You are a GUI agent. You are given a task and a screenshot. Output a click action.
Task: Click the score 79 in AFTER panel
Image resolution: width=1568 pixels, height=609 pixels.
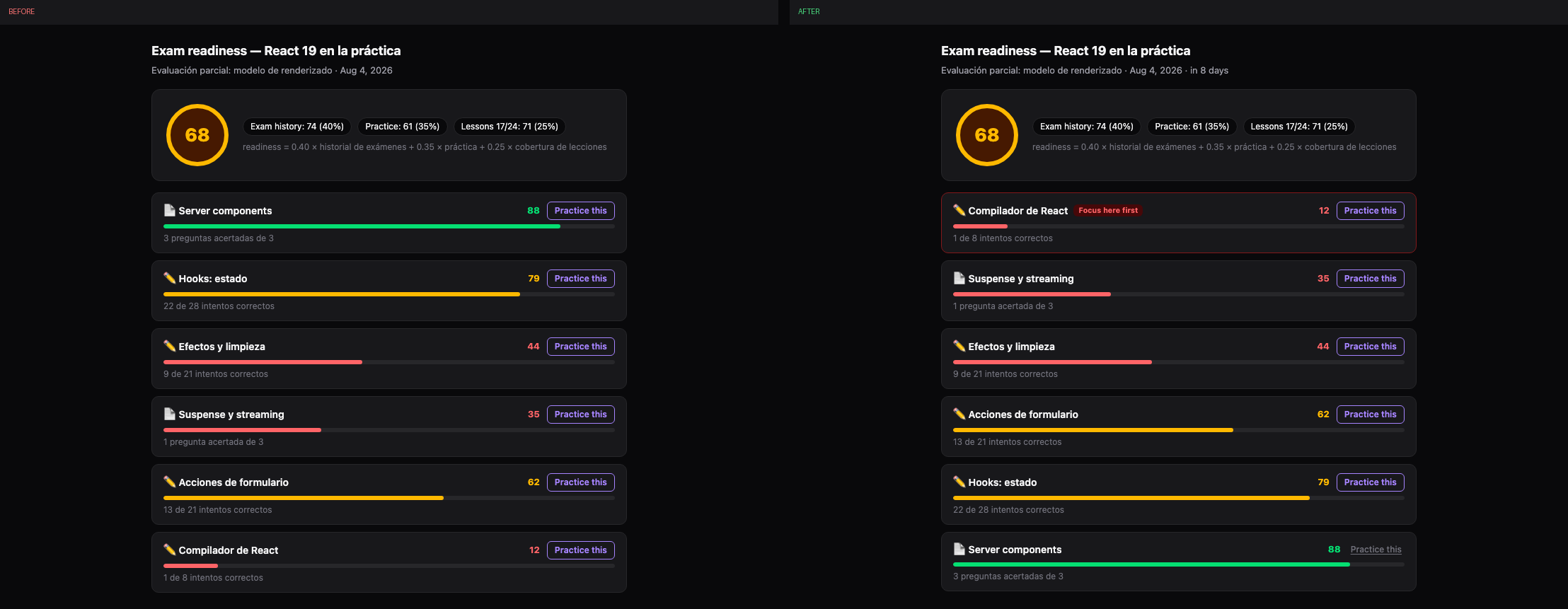point(1323,482)
